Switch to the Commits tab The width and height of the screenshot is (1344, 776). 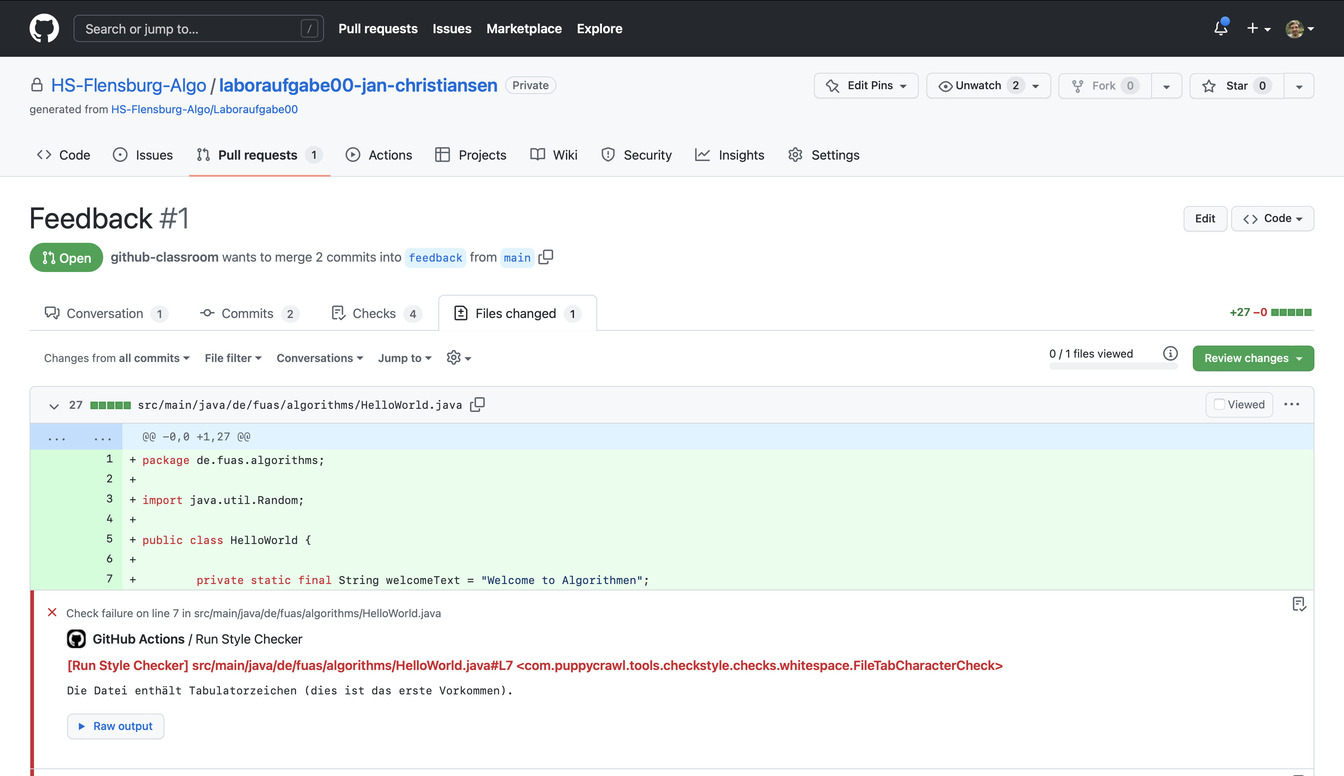(248, 313)
